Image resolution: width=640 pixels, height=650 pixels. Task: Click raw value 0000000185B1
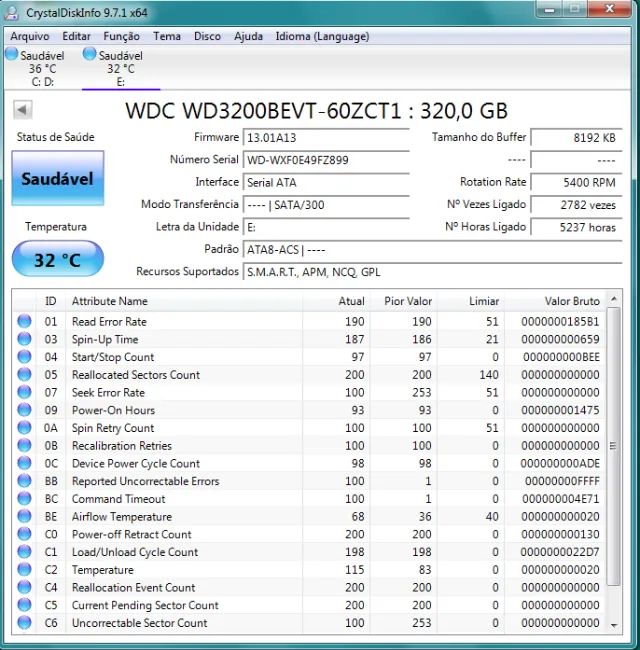pyautogui.click(x=560, y=322)
